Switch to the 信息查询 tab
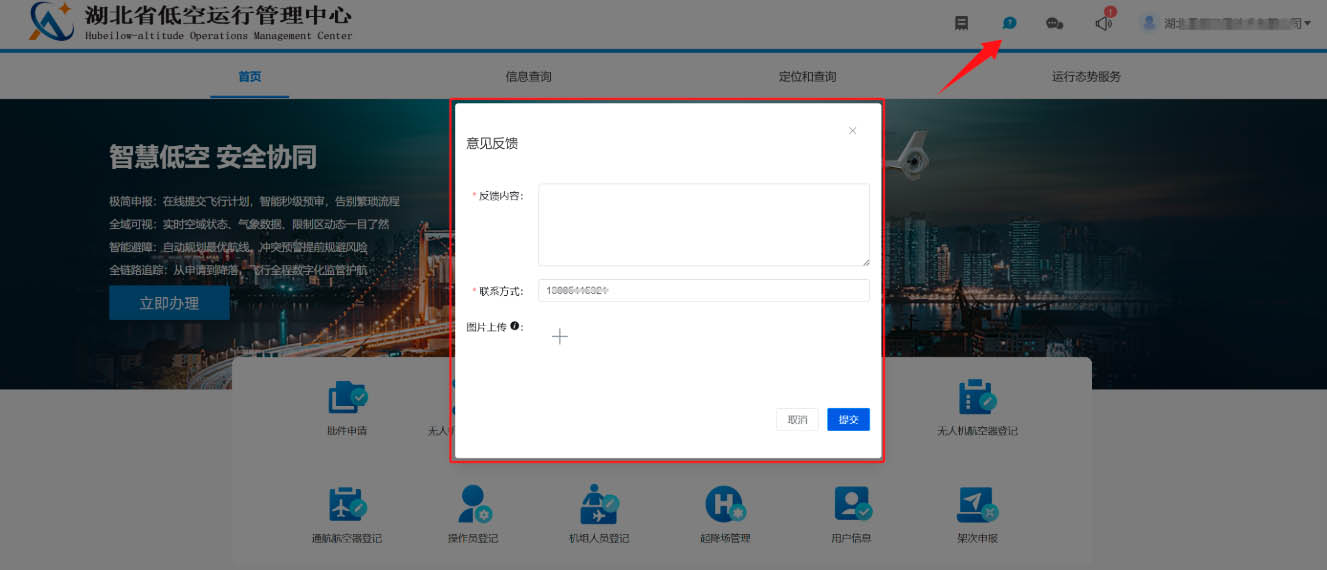Viewport: 1327px width, 570px height. 528,76
